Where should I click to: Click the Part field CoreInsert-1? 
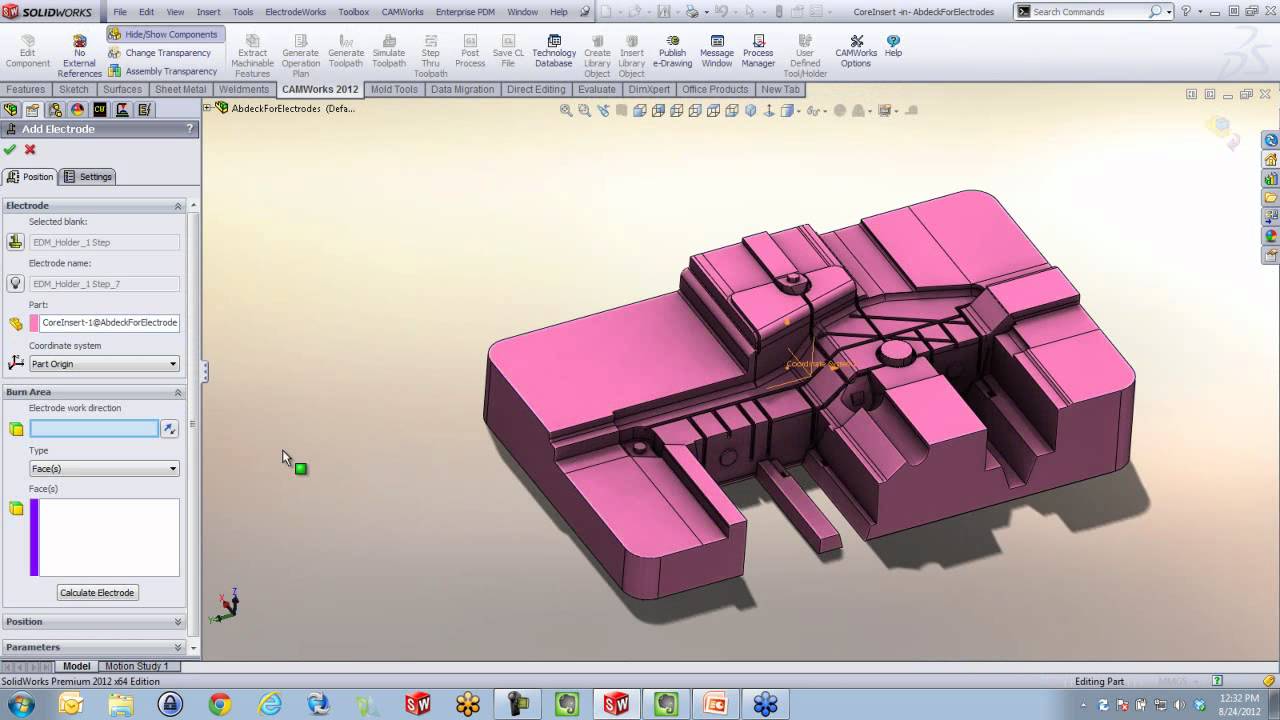pos(109,323)
